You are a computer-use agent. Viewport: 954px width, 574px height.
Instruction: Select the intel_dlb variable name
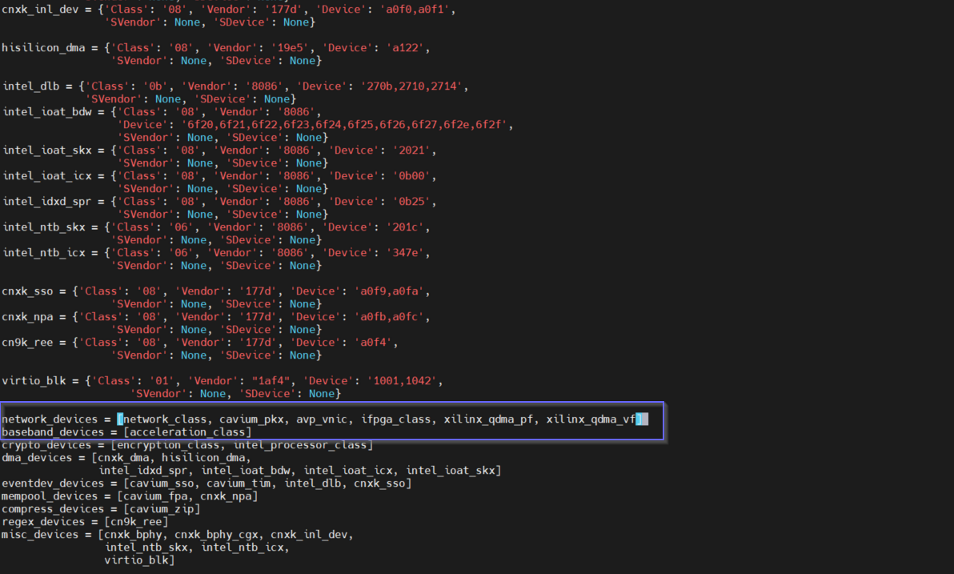pos(34,86)
